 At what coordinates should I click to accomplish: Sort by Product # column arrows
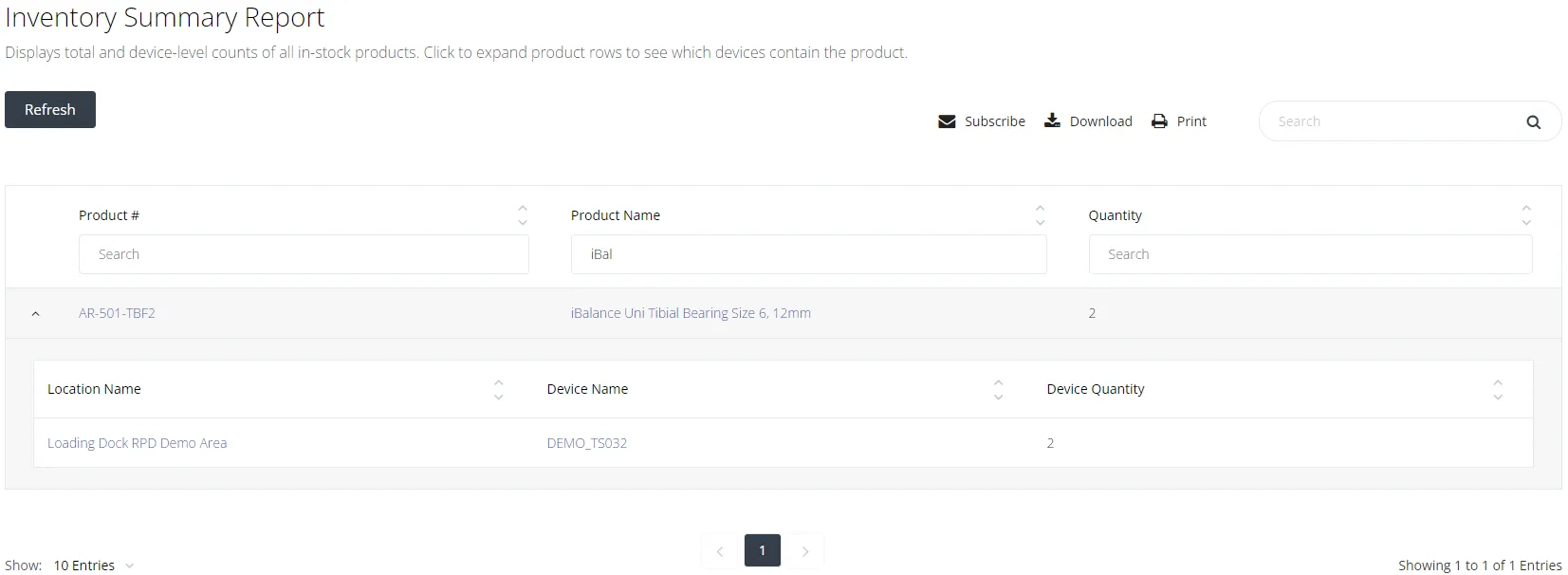tap(523, 215)
